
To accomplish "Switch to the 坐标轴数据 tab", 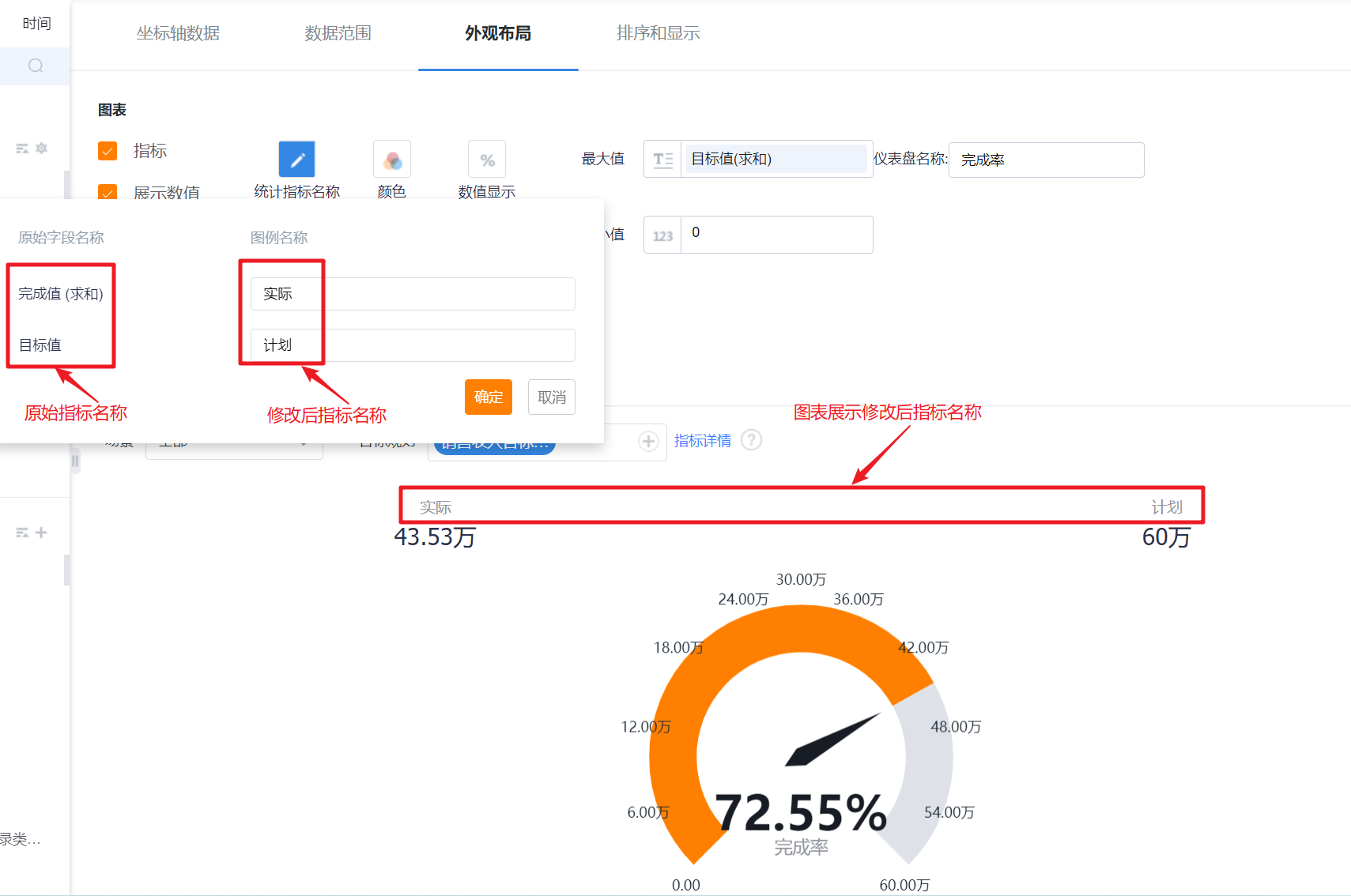I will pos(178,33).
